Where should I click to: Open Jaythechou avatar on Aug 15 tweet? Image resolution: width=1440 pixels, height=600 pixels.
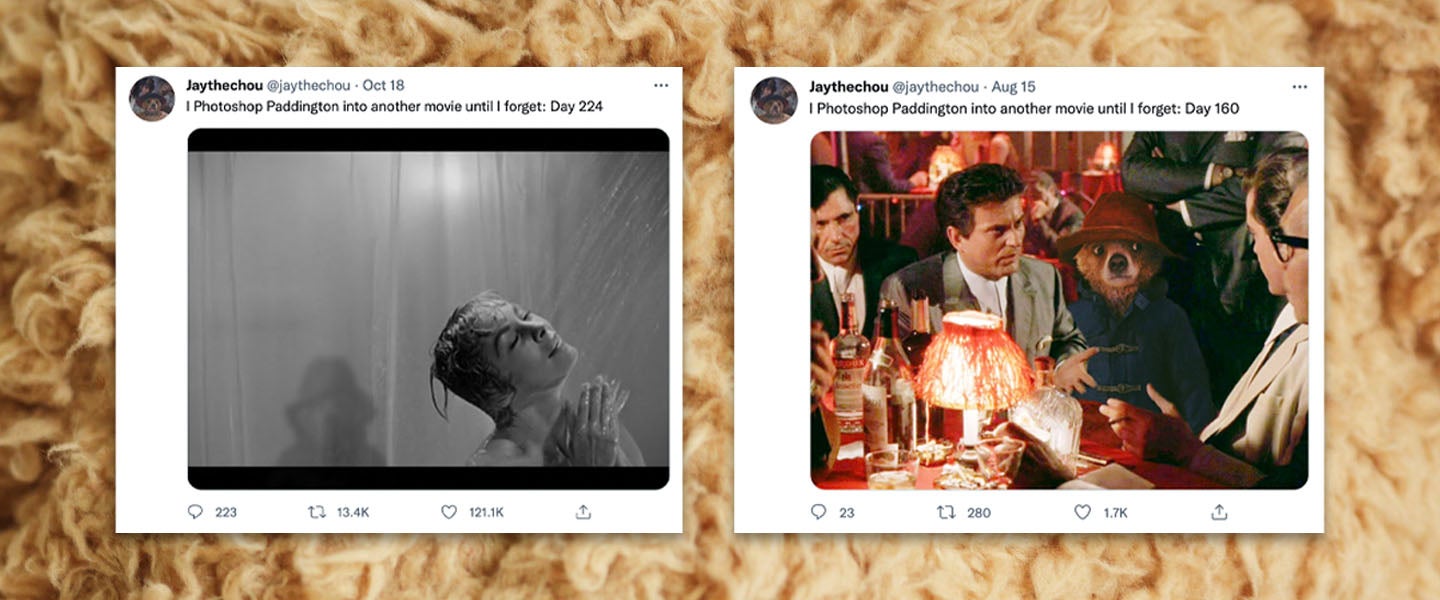pyautogui.click(x=774, y=100)
